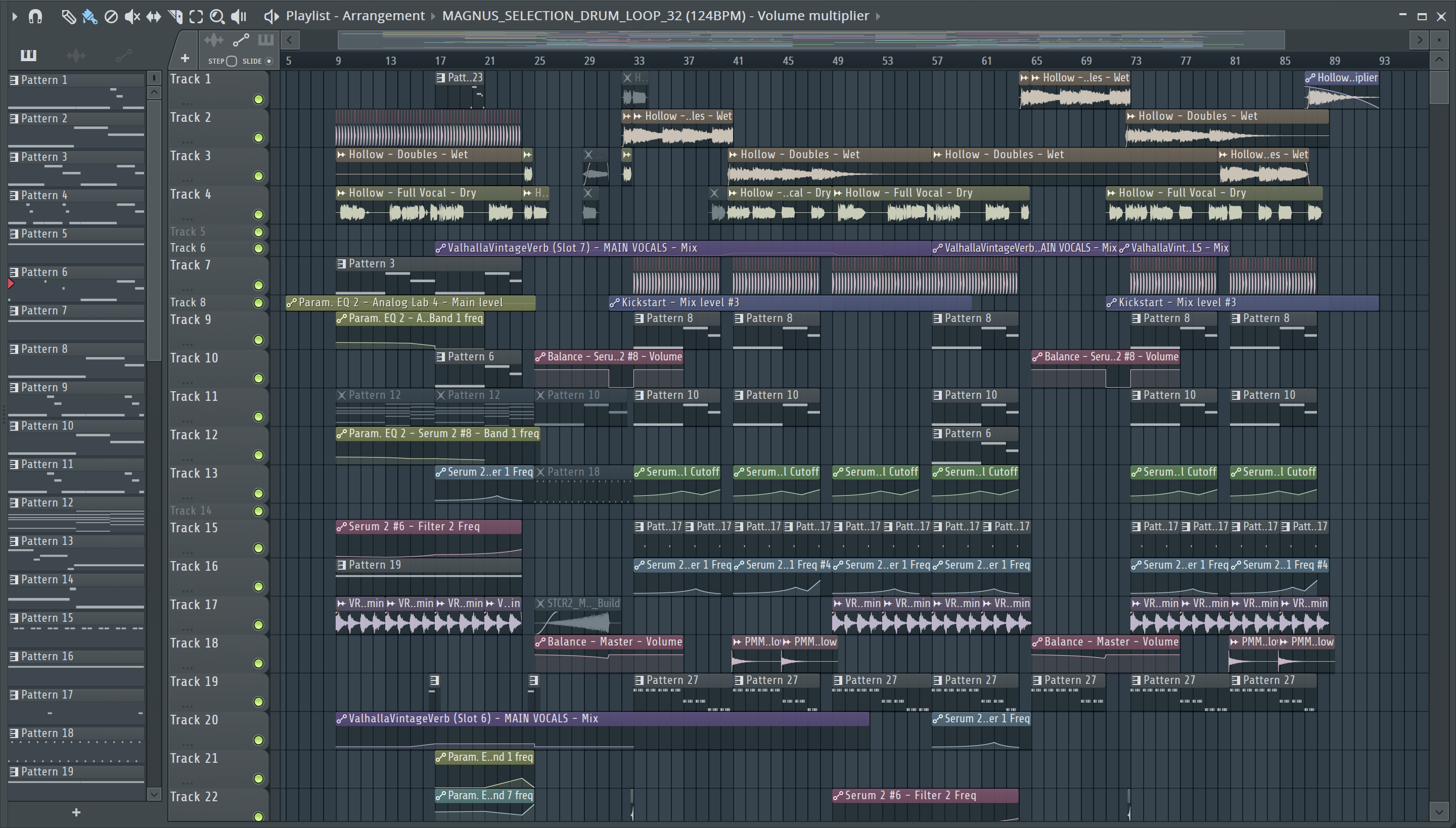Open menu icon of ValhallaVintageVerb (Slot 6) clip
The image size is (1456, 828).
(x=341, y=719)
